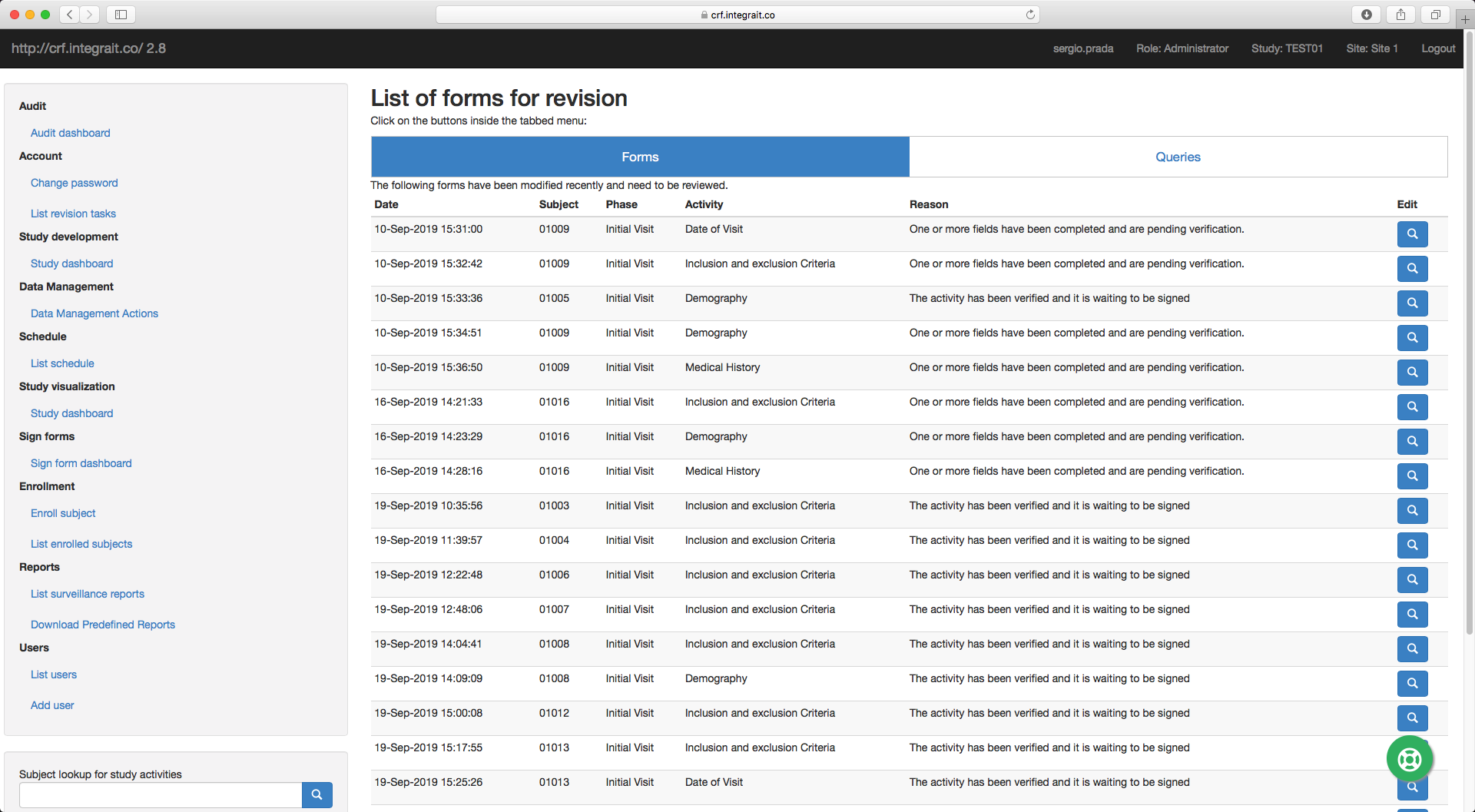Click the subject lookup text input field
Screen dimensions: 1475x812
coord(160,795)
